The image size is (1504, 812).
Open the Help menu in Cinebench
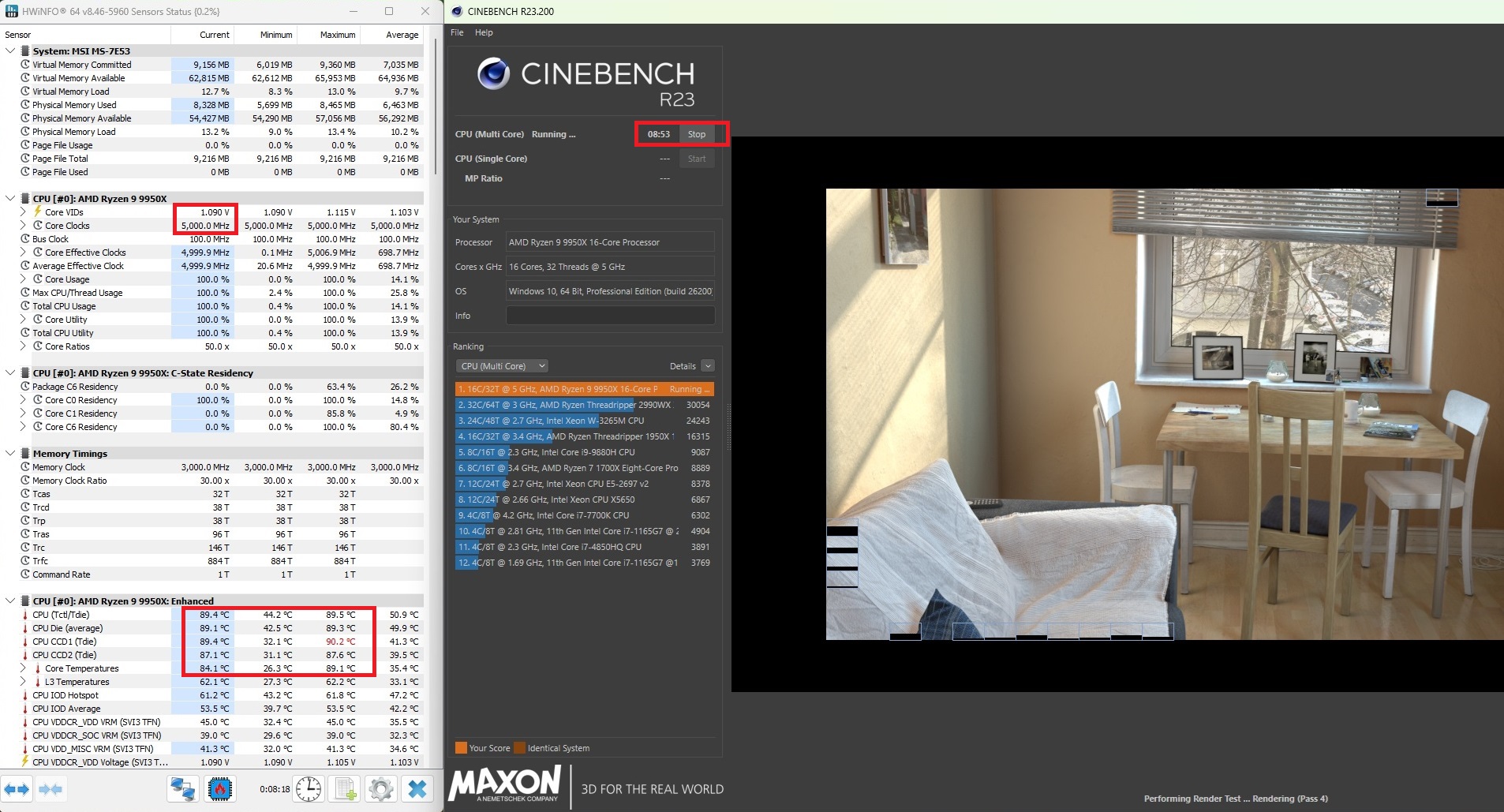tap(484, 32)
